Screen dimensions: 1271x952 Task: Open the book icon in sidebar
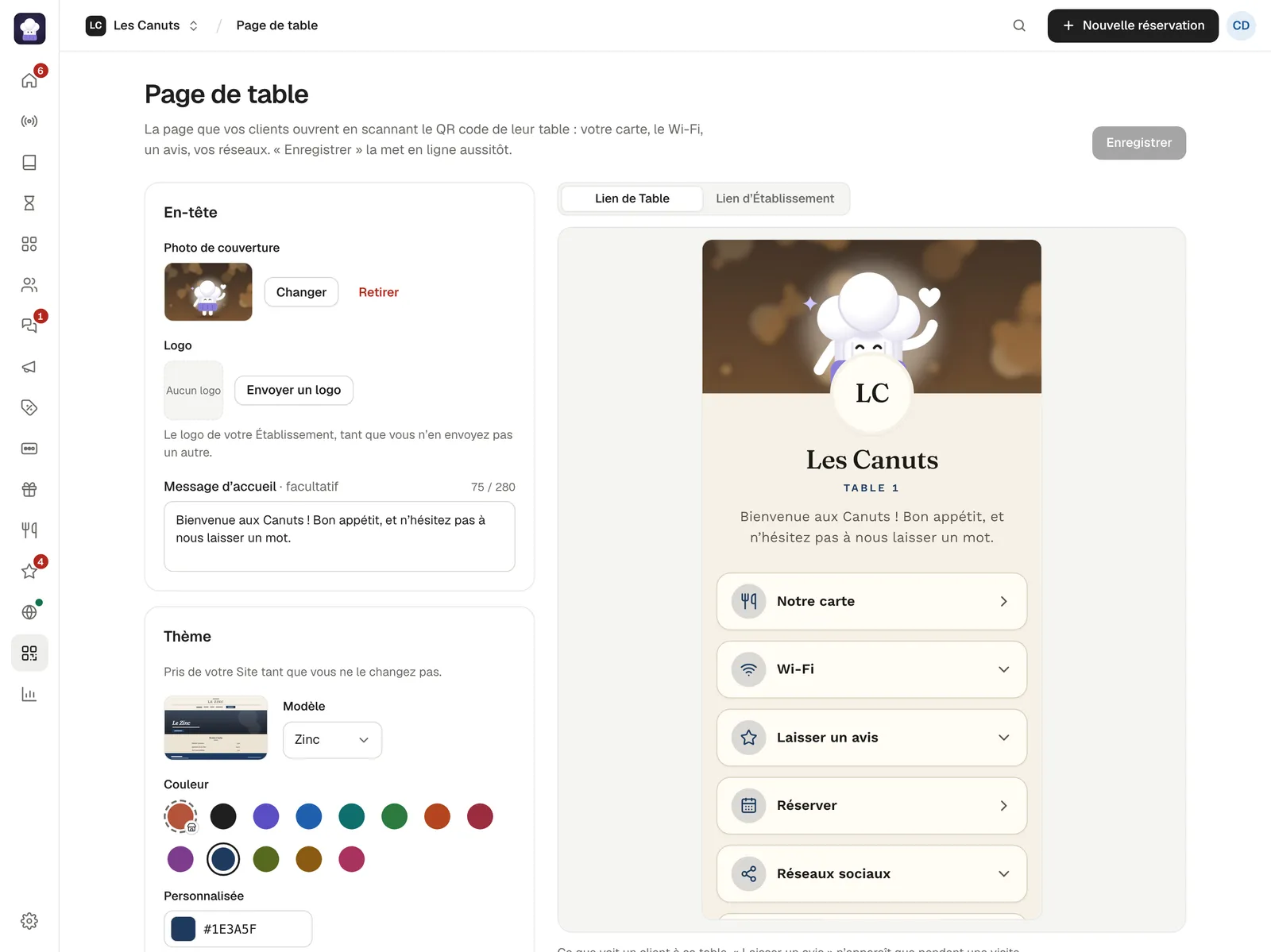[x=29, y=162]
